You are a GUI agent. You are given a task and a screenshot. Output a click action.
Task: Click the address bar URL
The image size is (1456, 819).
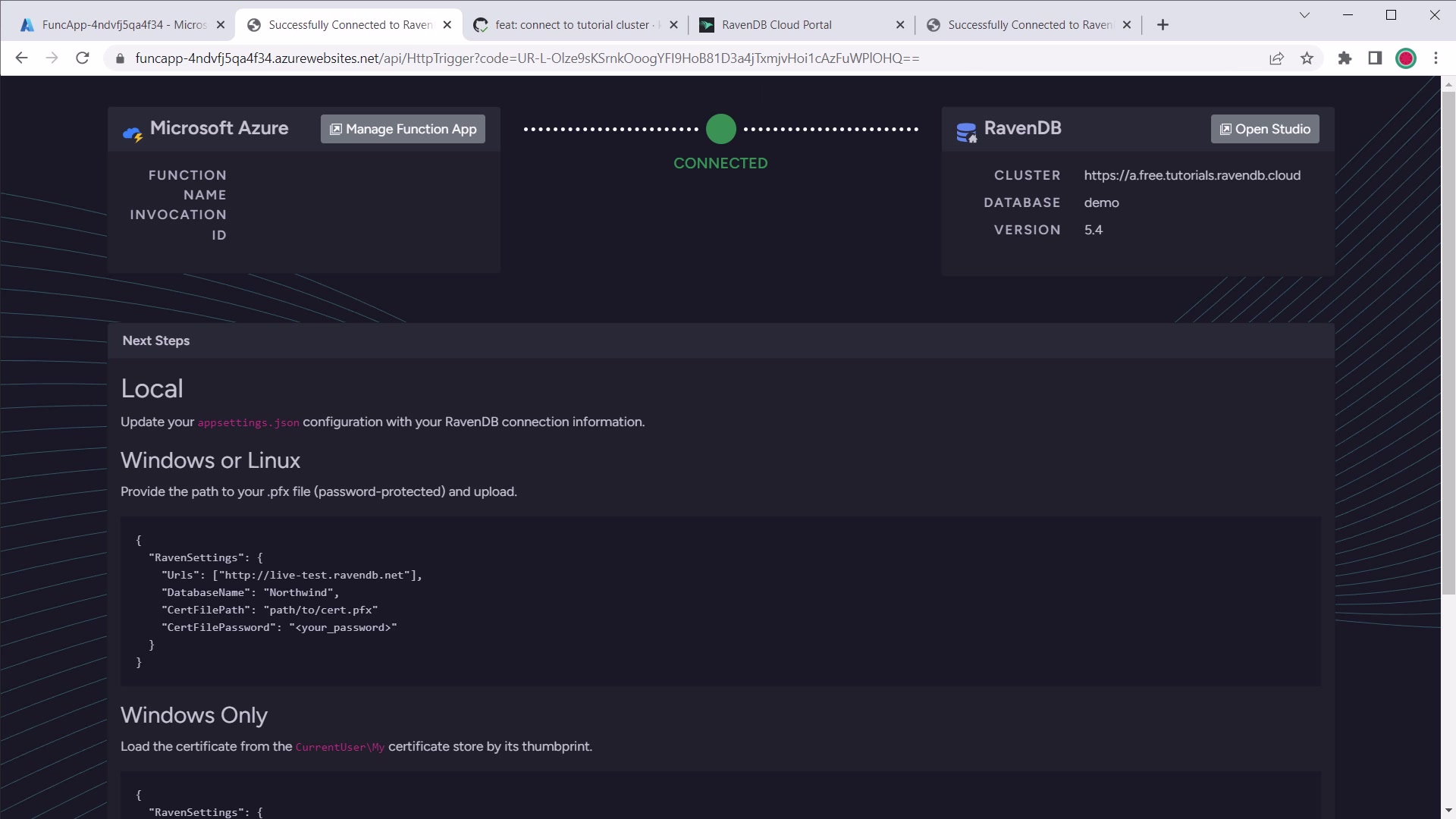(x=527, y=58)
